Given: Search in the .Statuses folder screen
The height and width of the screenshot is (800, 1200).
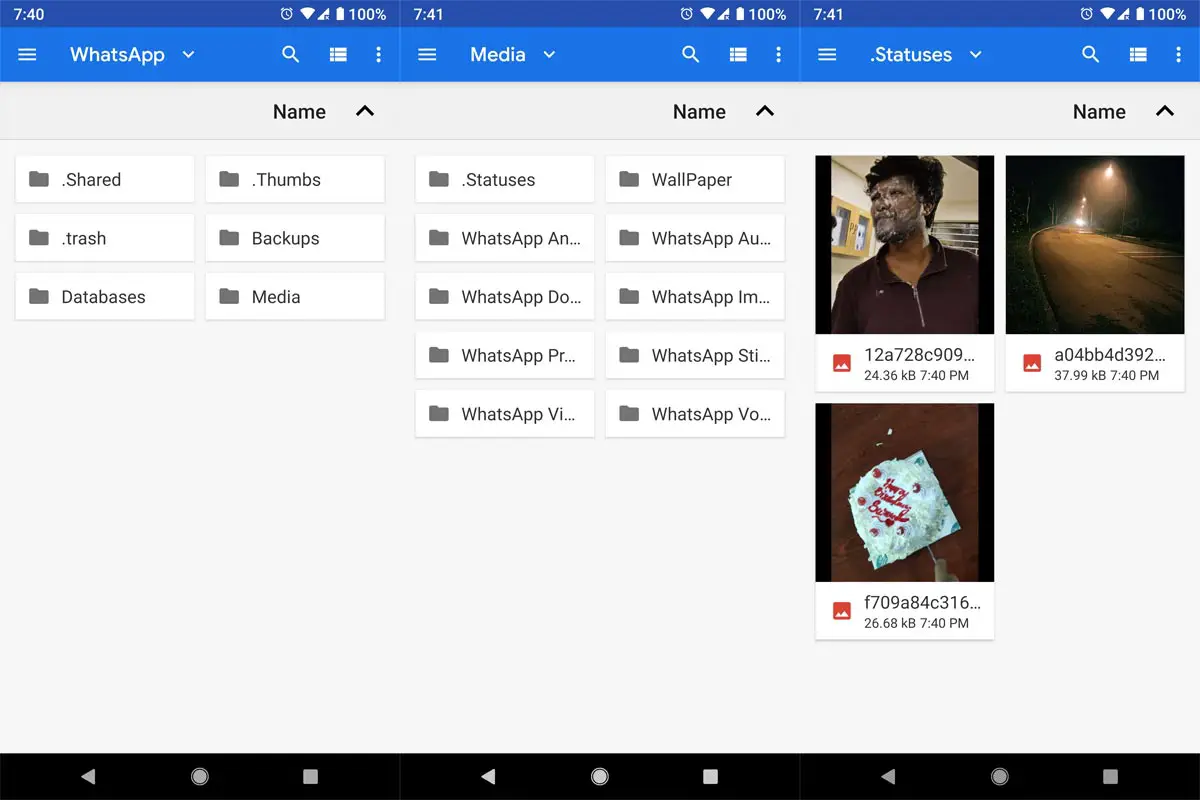Looking at the screenshot, I should [1091, 55].
